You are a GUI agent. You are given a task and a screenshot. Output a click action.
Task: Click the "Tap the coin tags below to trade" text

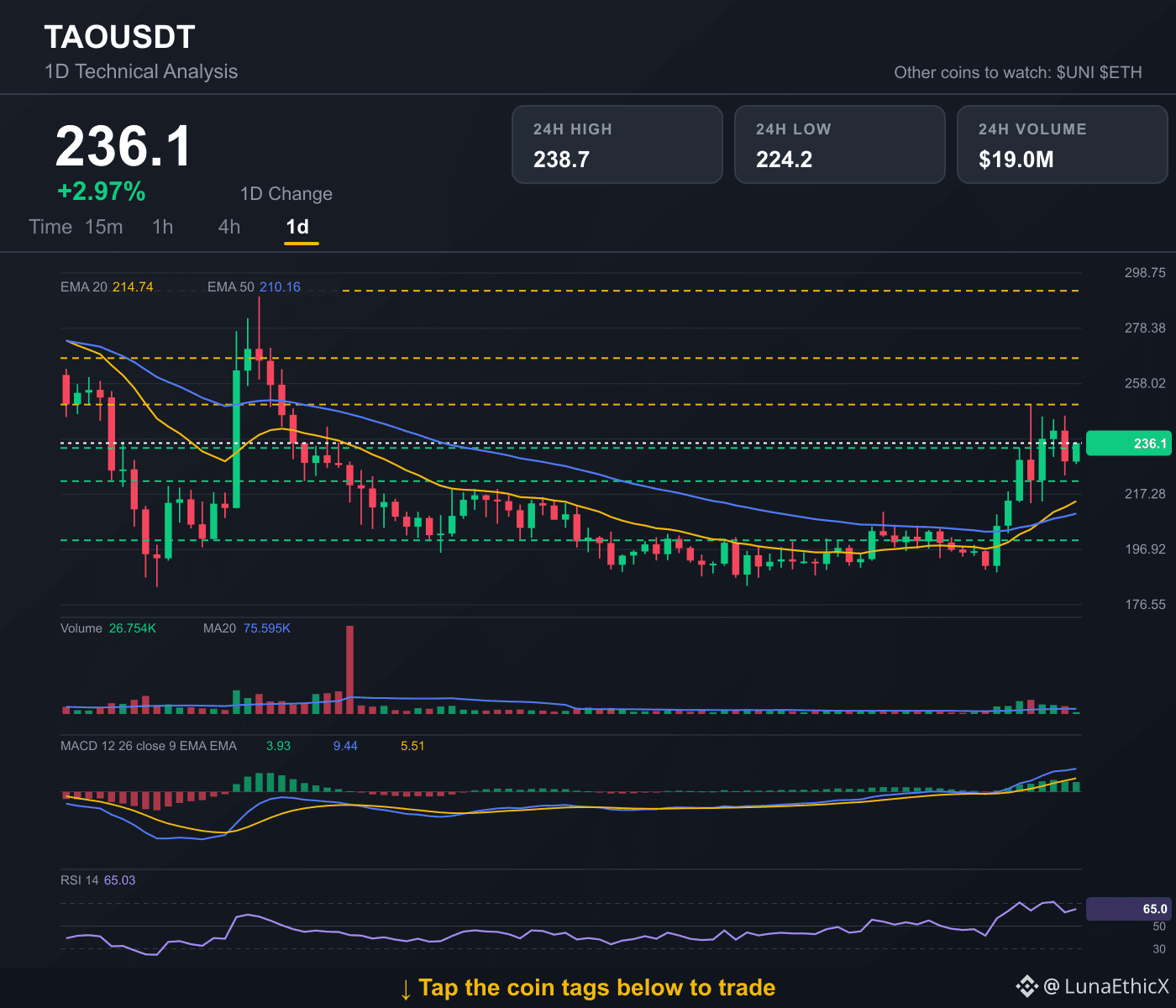tap(596, 988)
